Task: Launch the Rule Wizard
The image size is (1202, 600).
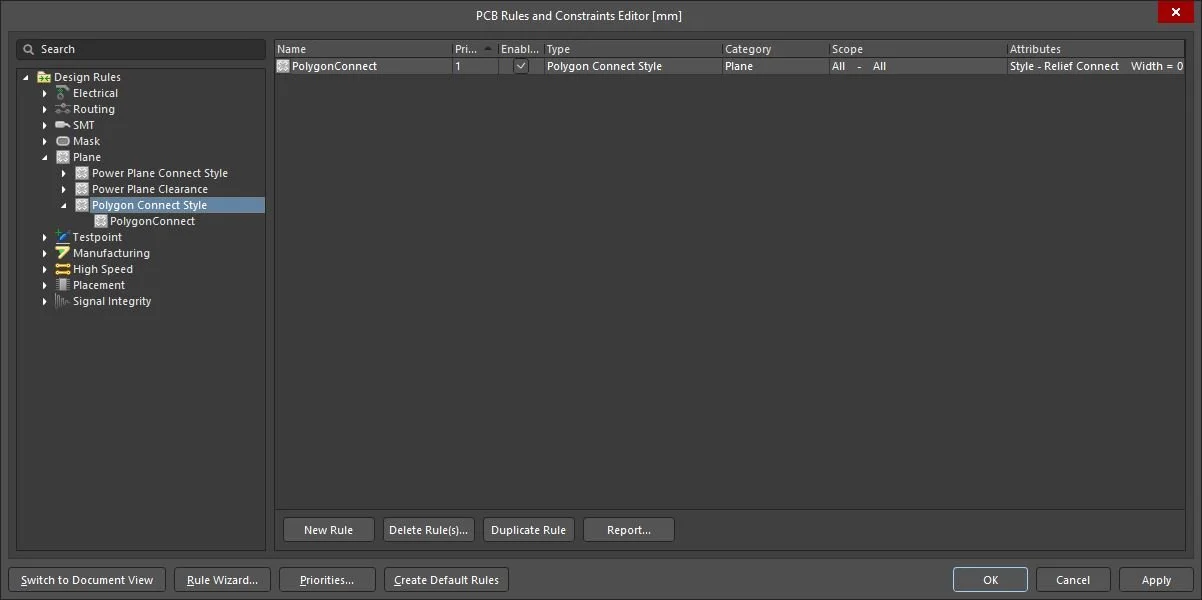Action: click(221, 579)
